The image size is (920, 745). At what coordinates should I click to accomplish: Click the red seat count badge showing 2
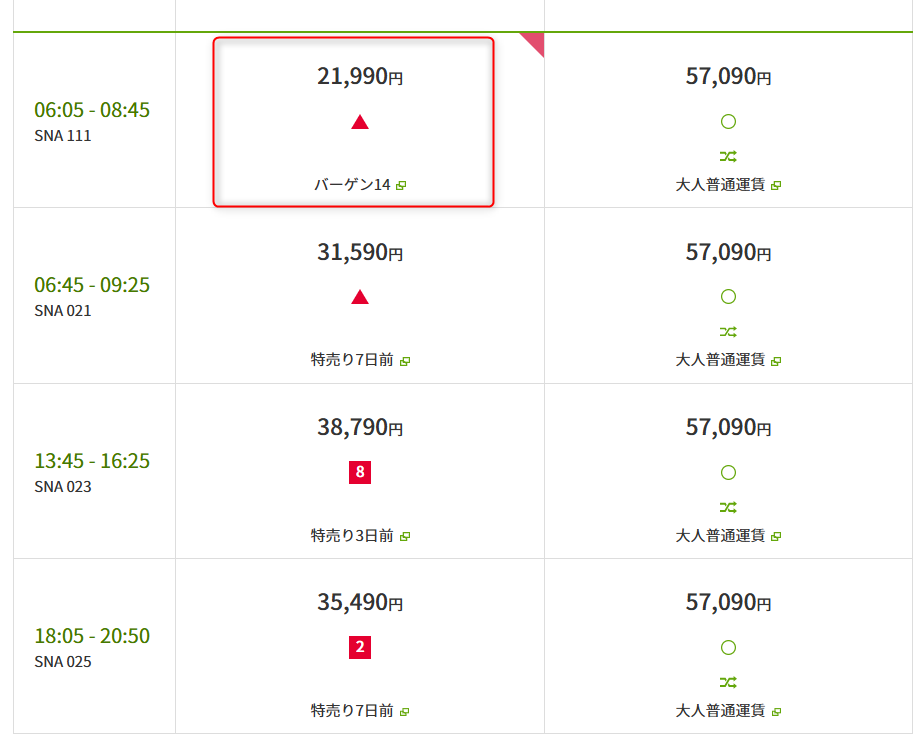click(x=360, y=647)
